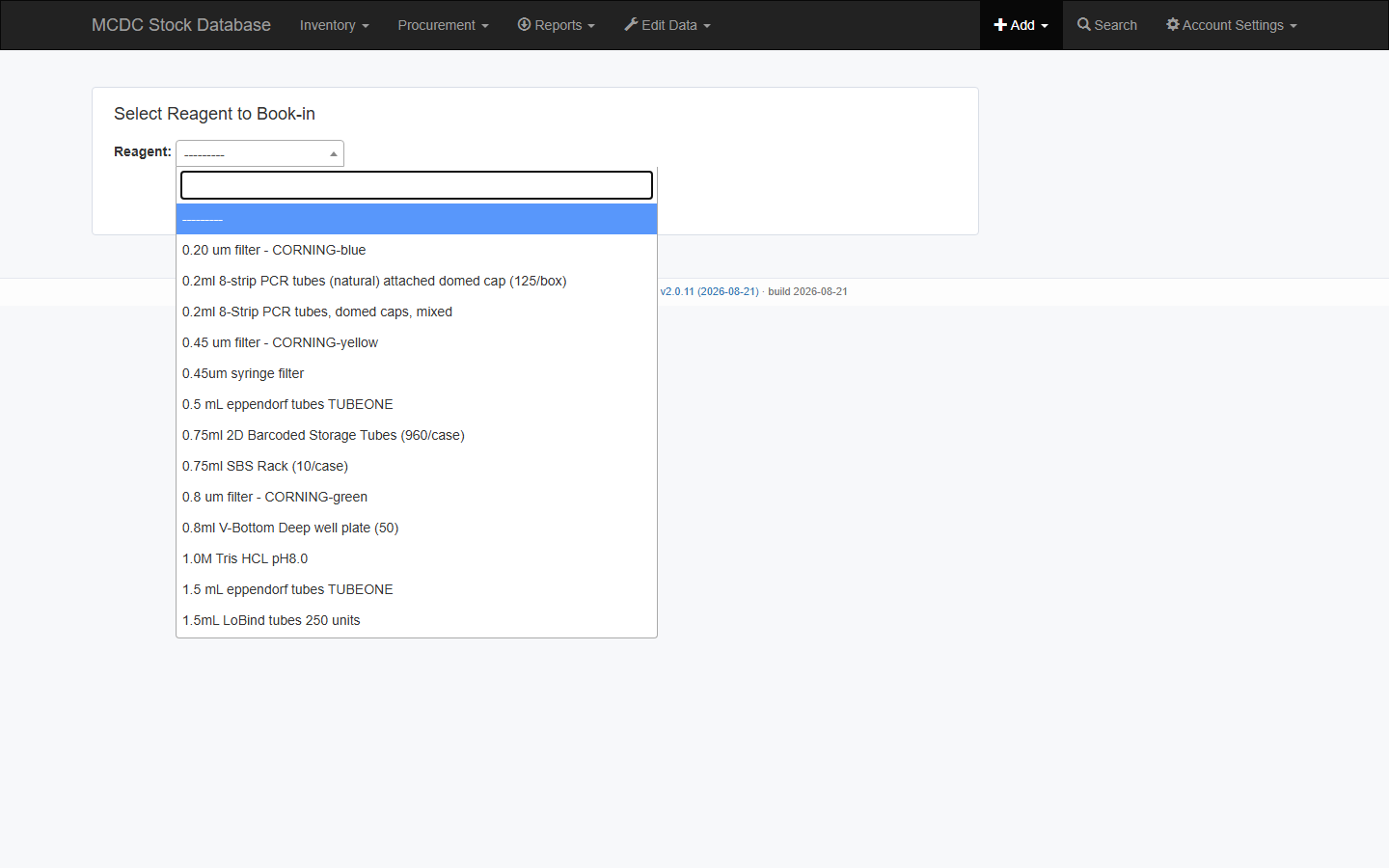Select 0.45um syringe filter
1389x868 pixels.
tap(417, 373)
